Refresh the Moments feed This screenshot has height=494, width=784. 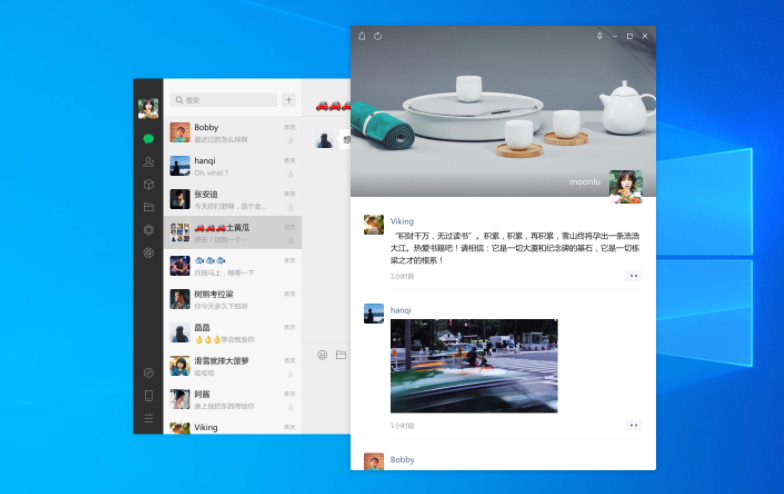coord(378,36)
